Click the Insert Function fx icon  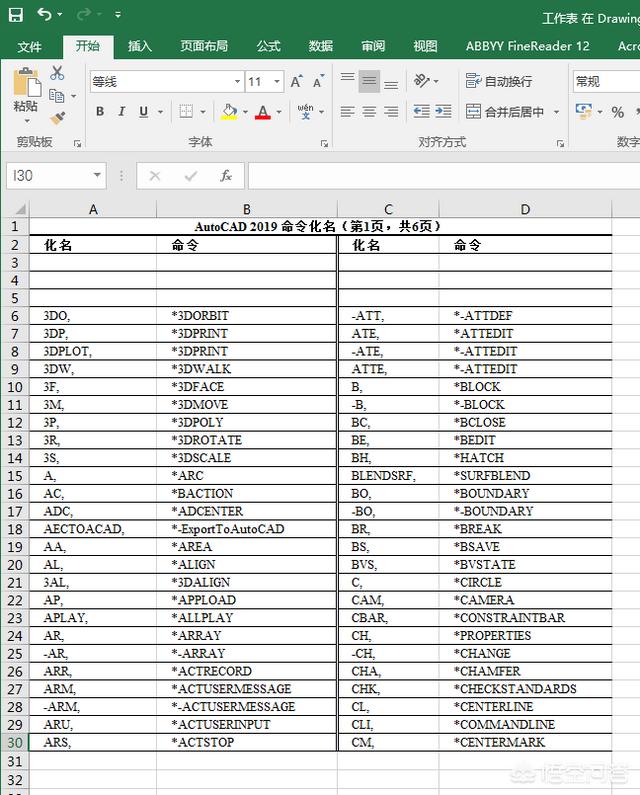click(x=226, y=176)
